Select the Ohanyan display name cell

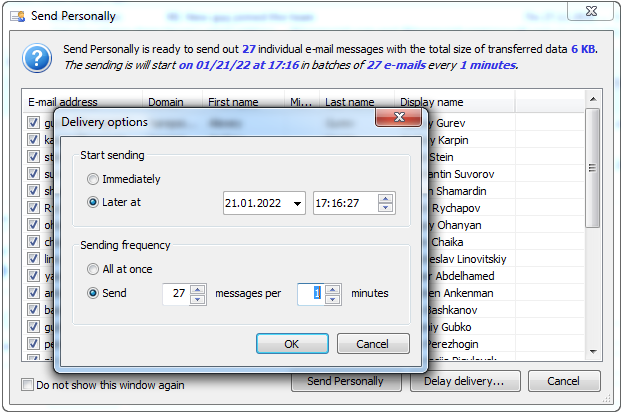tap(471, 225)
